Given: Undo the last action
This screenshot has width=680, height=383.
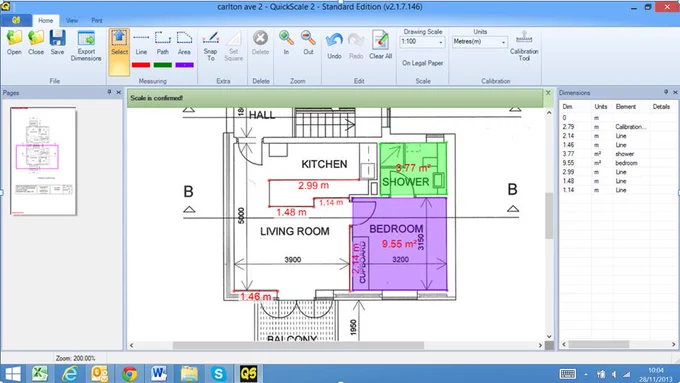Looking at the screenshot, I should coord(334,46).
